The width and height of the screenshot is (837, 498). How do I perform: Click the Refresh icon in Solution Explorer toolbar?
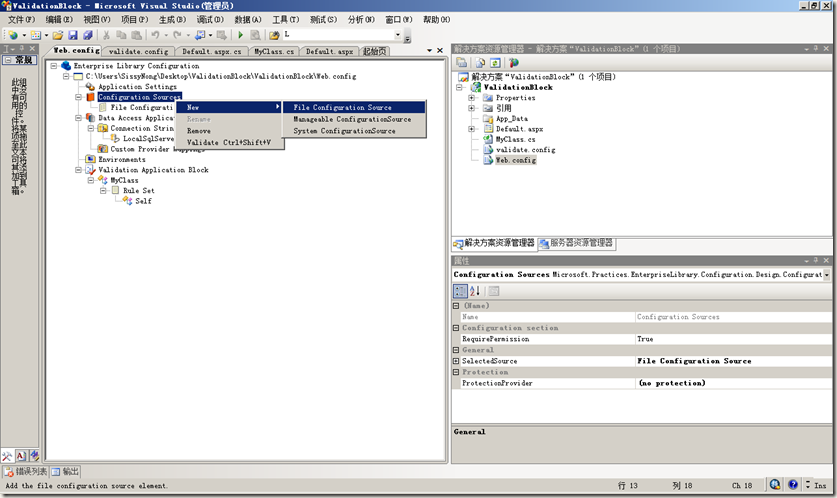495,62
